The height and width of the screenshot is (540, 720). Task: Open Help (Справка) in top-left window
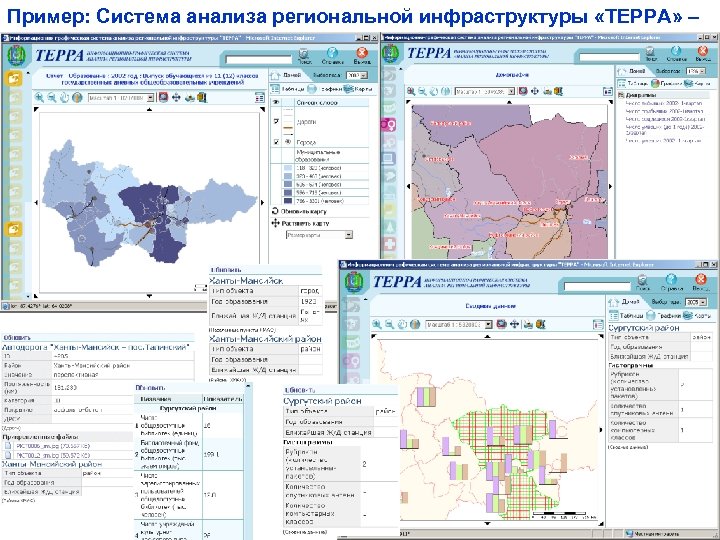click(x=332, y=54)
